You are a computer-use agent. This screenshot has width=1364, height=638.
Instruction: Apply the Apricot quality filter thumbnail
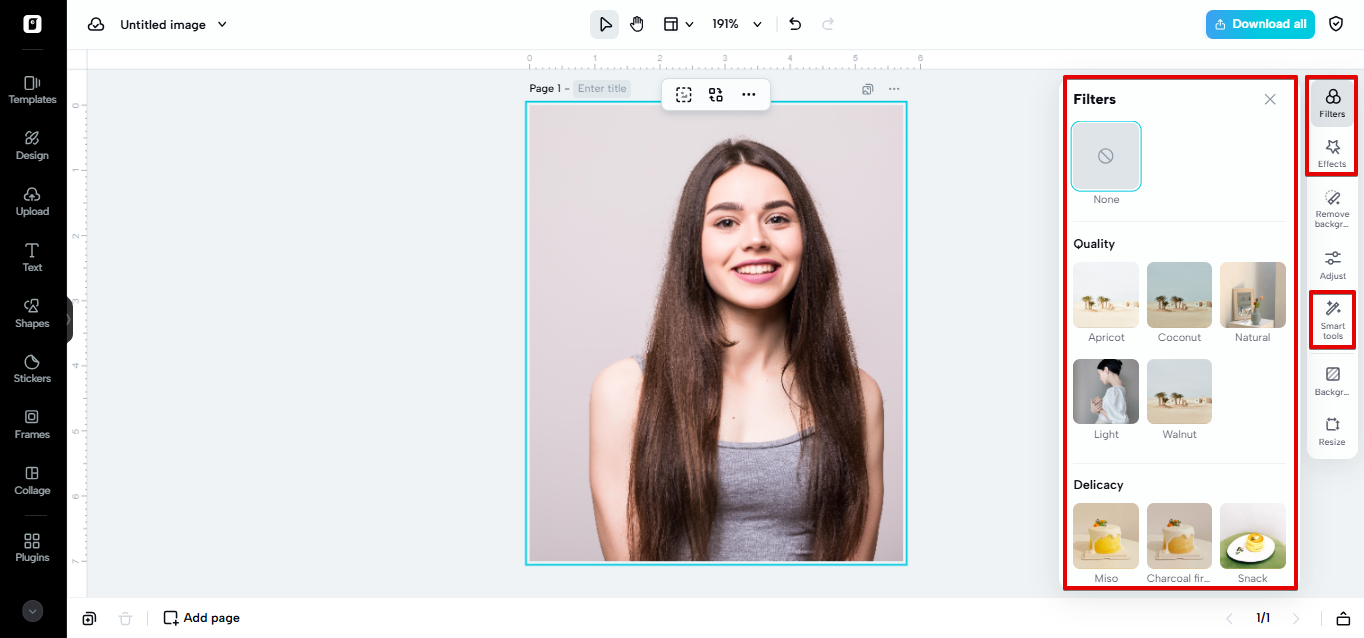point(1105,295)
